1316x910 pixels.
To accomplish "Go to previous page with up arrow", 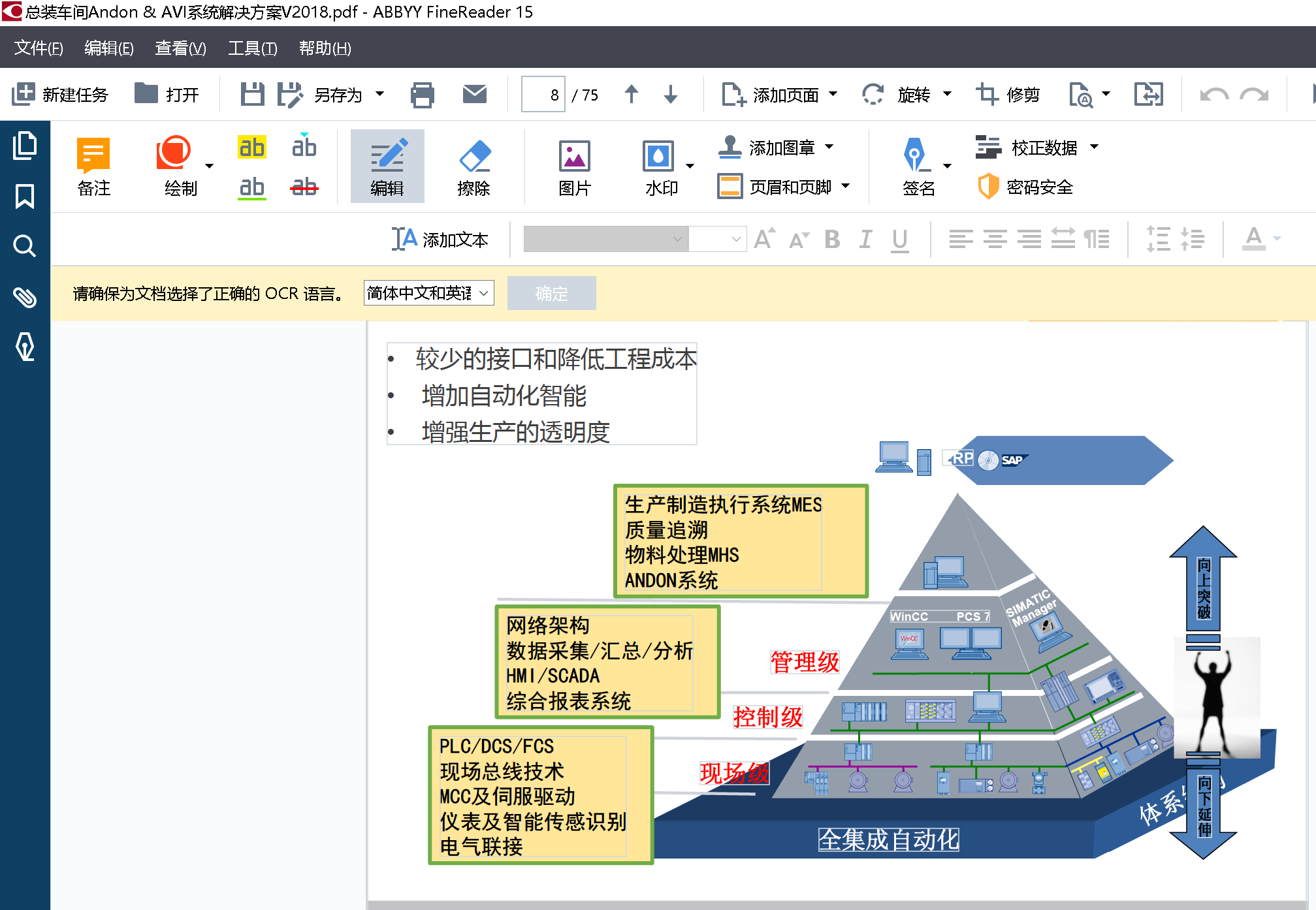I will (x=631, y=94).
